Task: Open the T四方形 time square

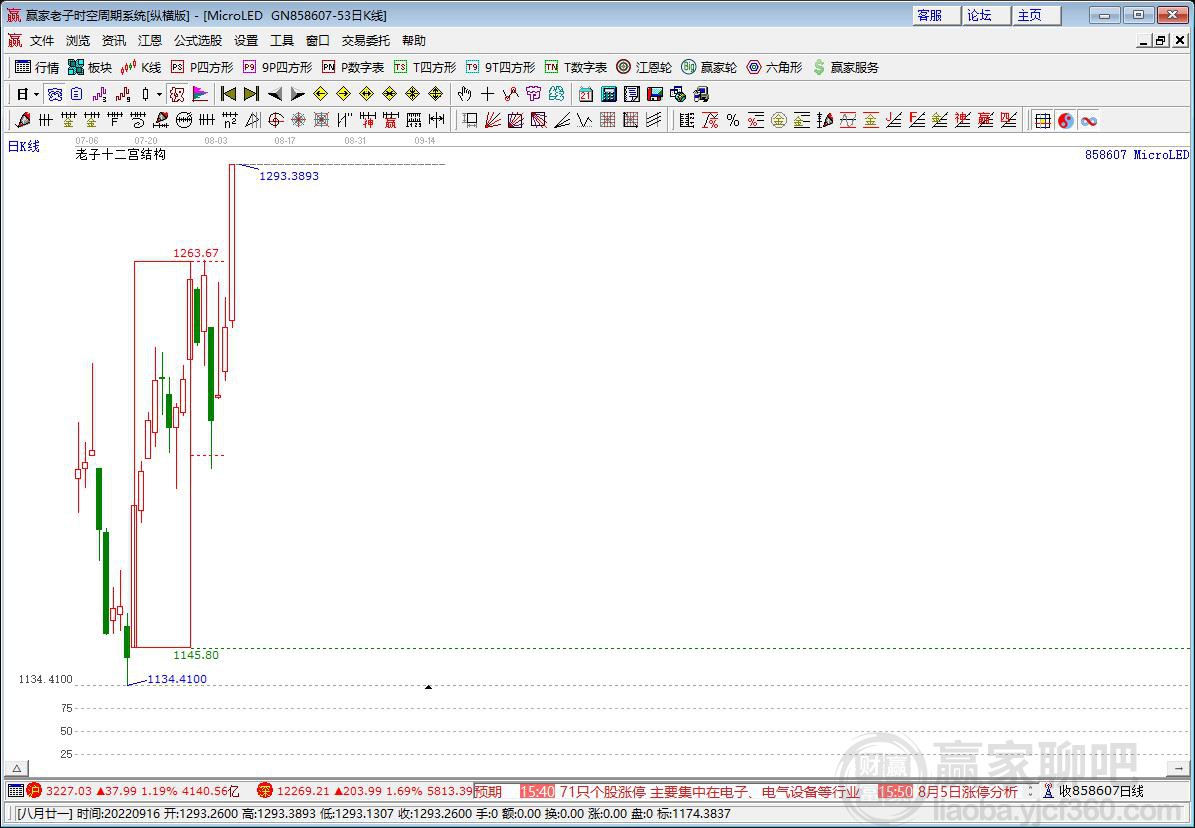Action: click(x=424, y=67)
